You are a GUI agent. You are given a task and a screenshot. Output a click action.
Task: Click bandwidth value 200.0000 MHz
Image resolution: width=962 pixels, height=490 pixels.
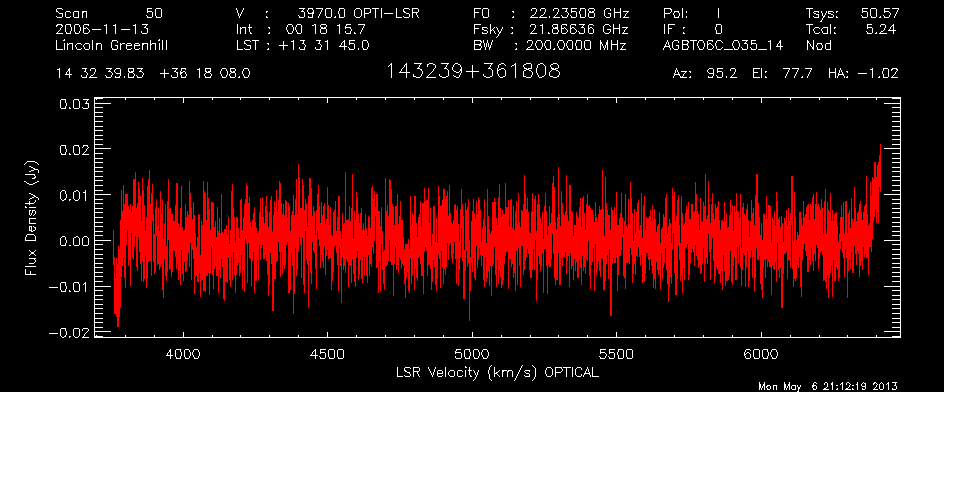pyautogui.click(x=575, y=45)
